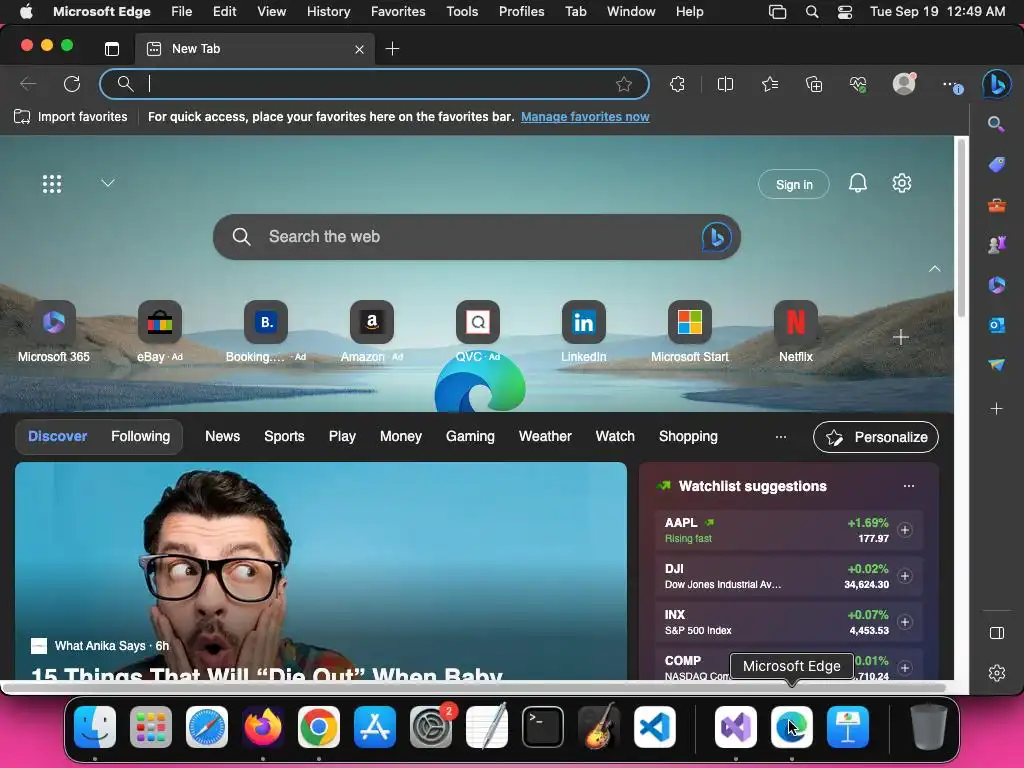Open the Microsoft Start quick link

[x=690, y=331]
